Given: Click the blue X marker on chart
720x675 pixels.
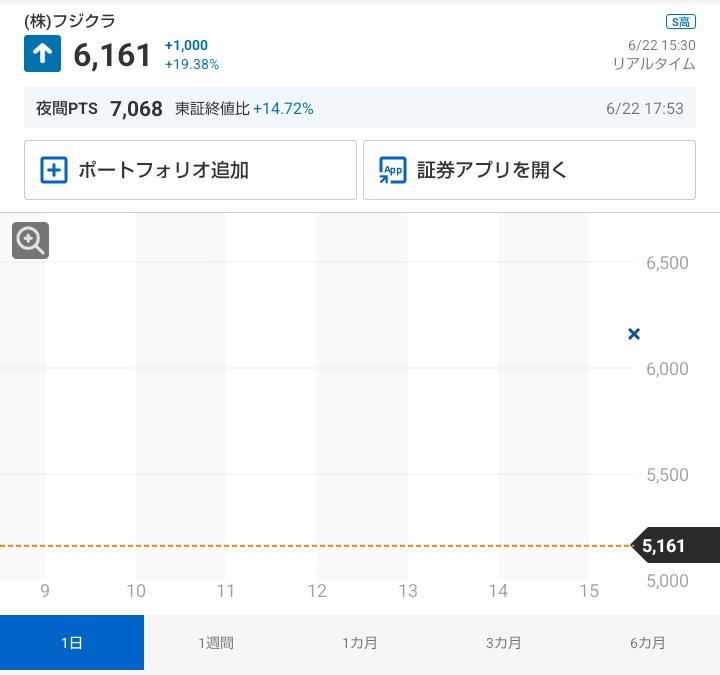Looking at the screenshot, I should [x=634, y=334].
